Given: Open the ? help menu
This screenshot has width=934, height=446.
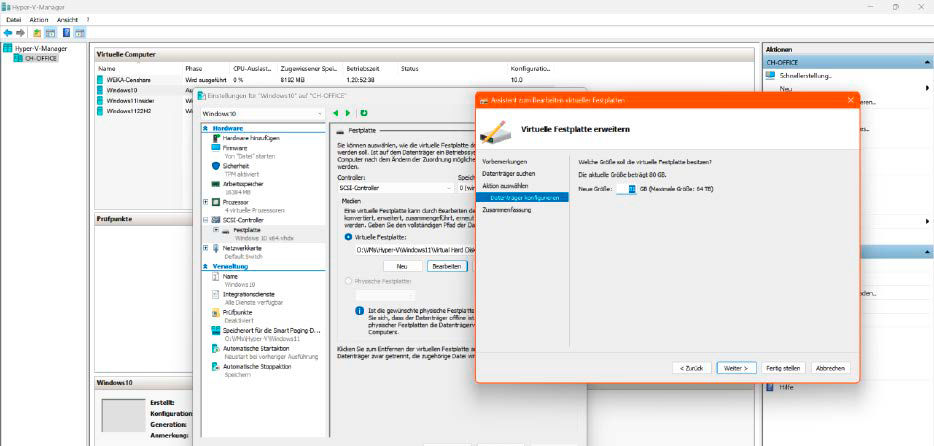Looking at the screenshot, I should [88, 20].
